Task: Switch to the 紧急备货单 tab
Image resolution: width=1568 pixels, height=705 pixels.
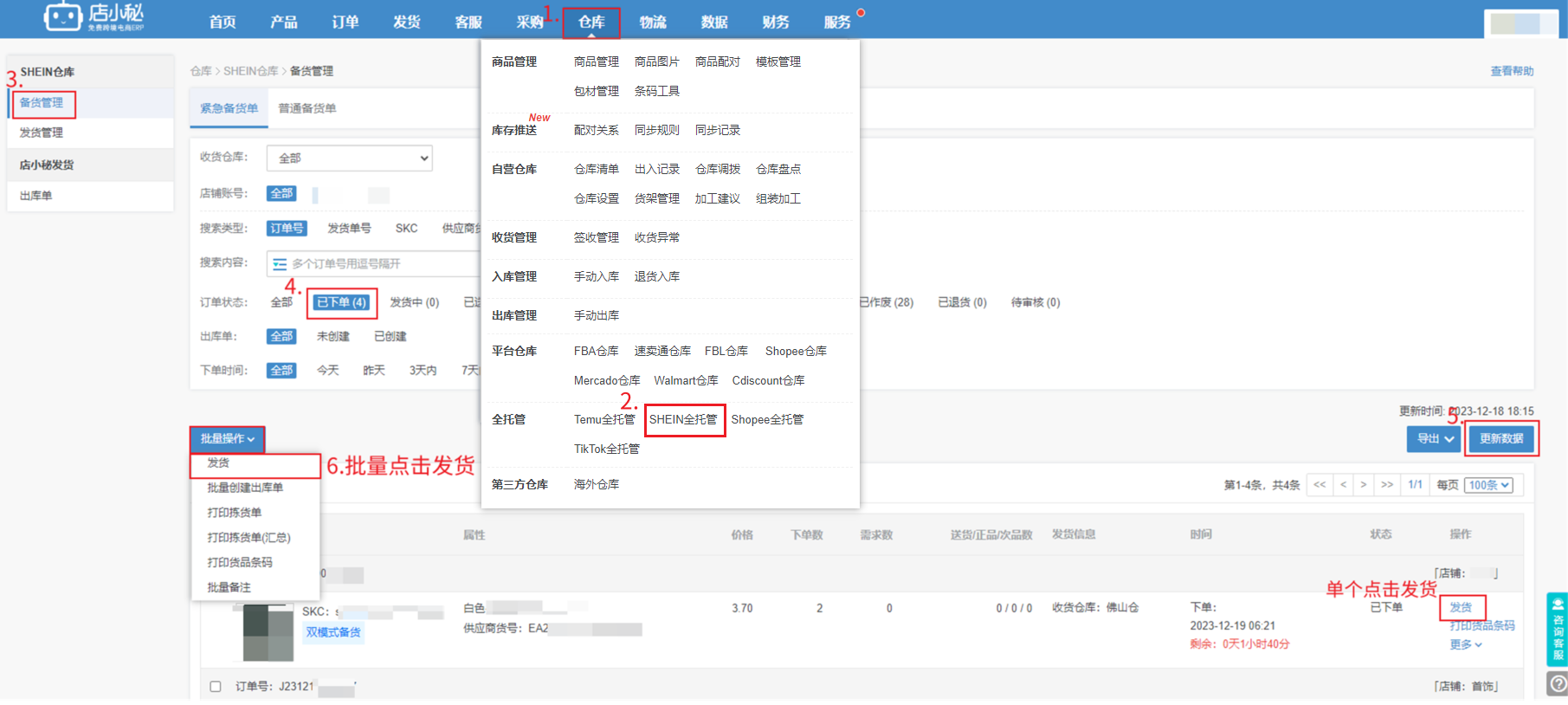Action: (x=229, y=108)
